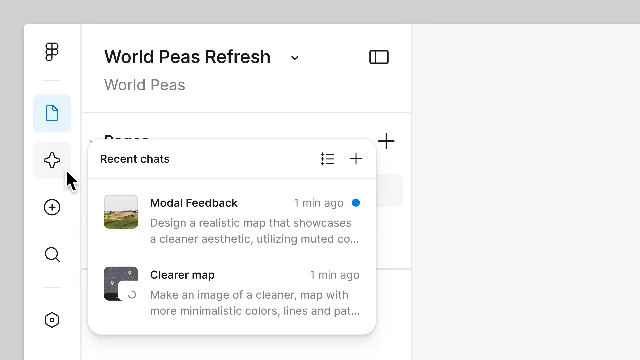Click the World Peas project name
This screenshot has width=640, height=360.
coord(144,85)
